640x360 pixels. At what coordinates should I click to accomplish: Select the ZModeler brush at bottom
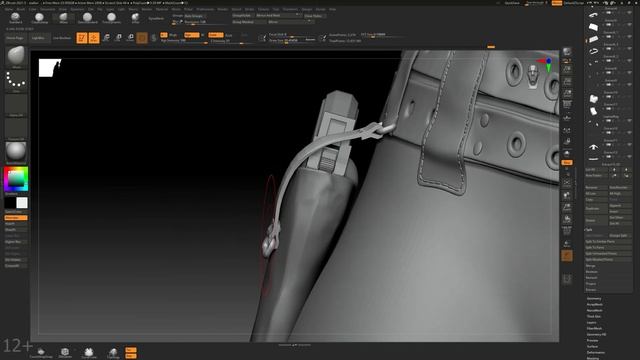pos(65,352)
